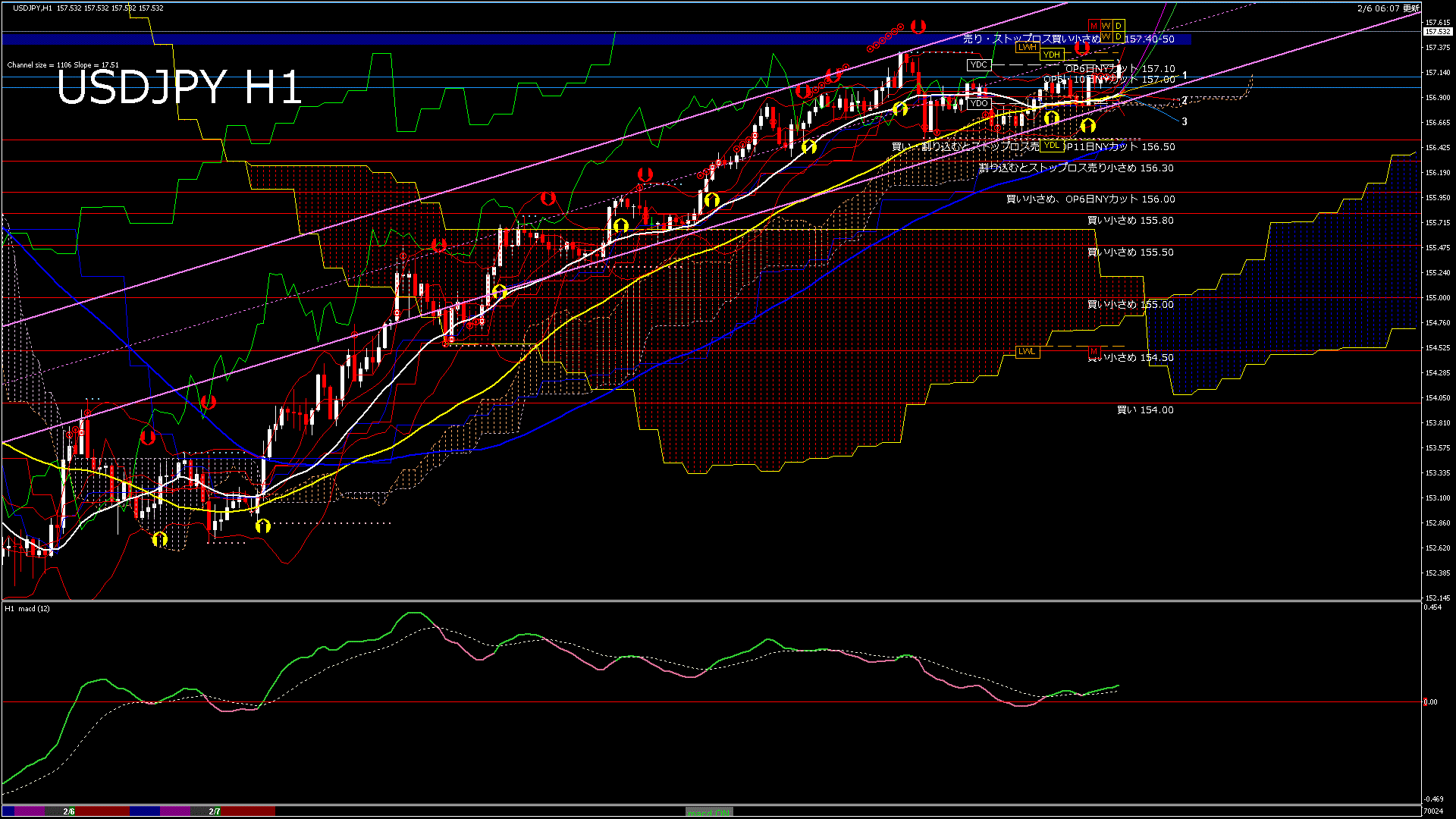Screen dimensions: 1456x819
Task: Toggle the red M pivot box
Action: click(x=1094, y=26)
